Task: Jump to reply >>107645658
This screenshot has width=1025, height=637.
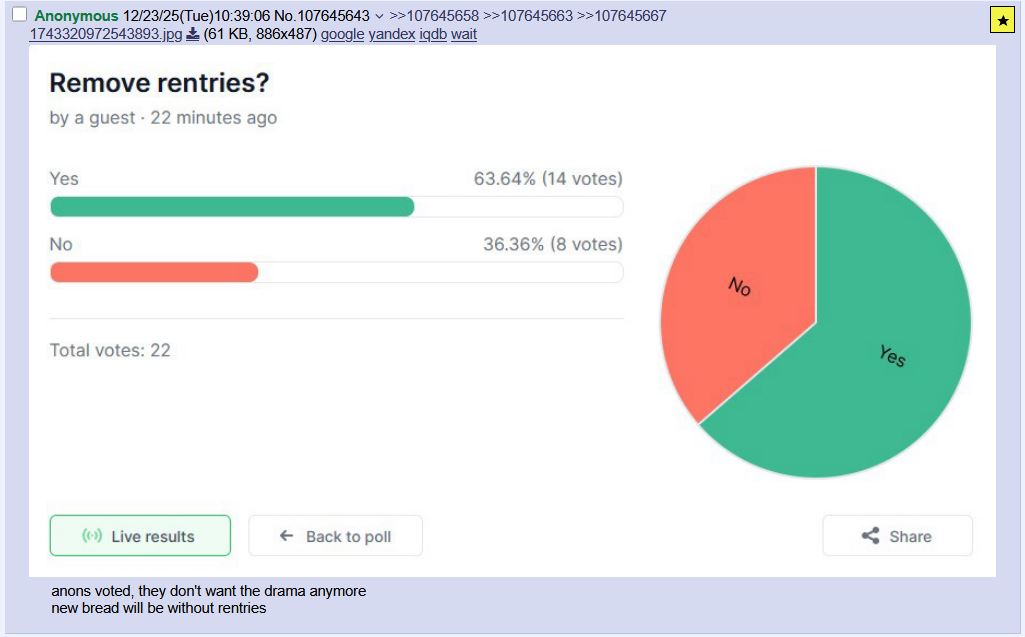Action: pos(433,16)
